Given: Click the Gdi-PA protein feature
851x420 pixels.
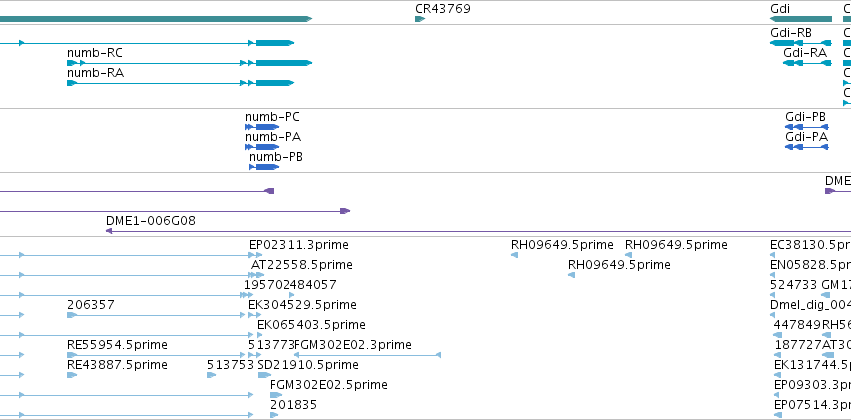Looking at the screenshot, I should point(806,147).
